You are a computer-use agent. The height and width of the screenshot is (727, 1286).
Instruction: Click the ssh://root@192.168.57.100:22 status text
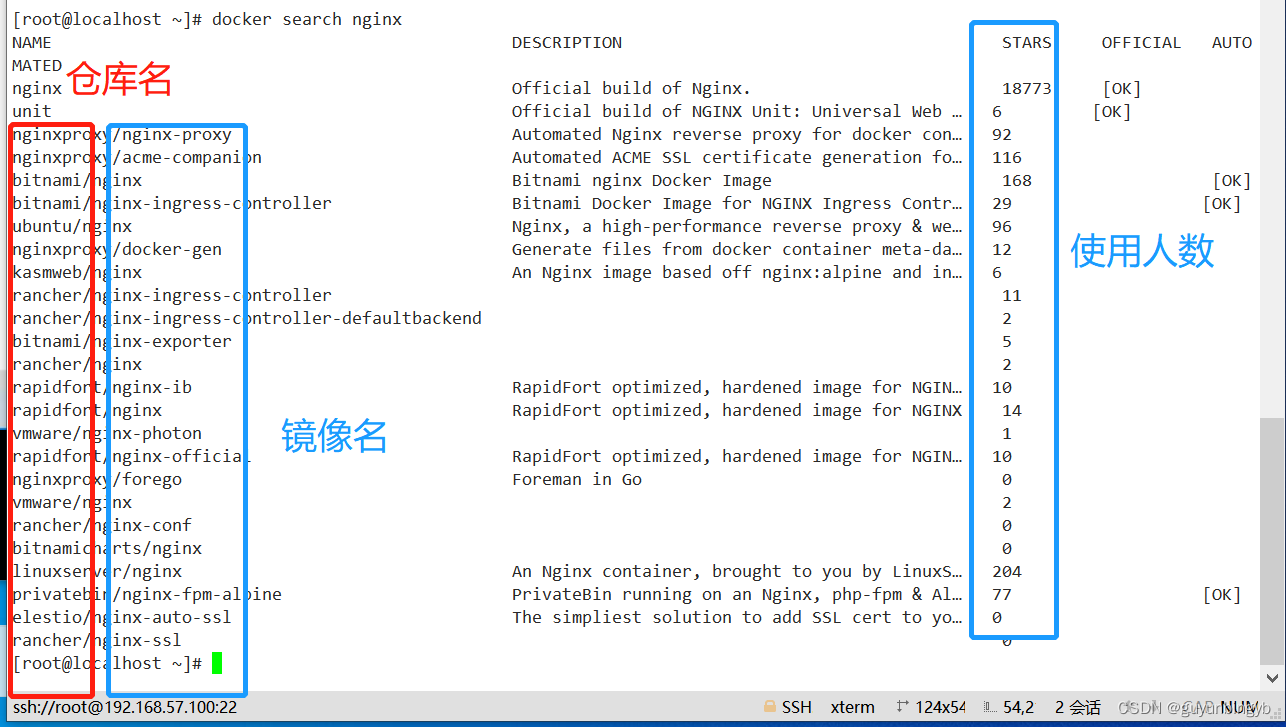point(125,707)
